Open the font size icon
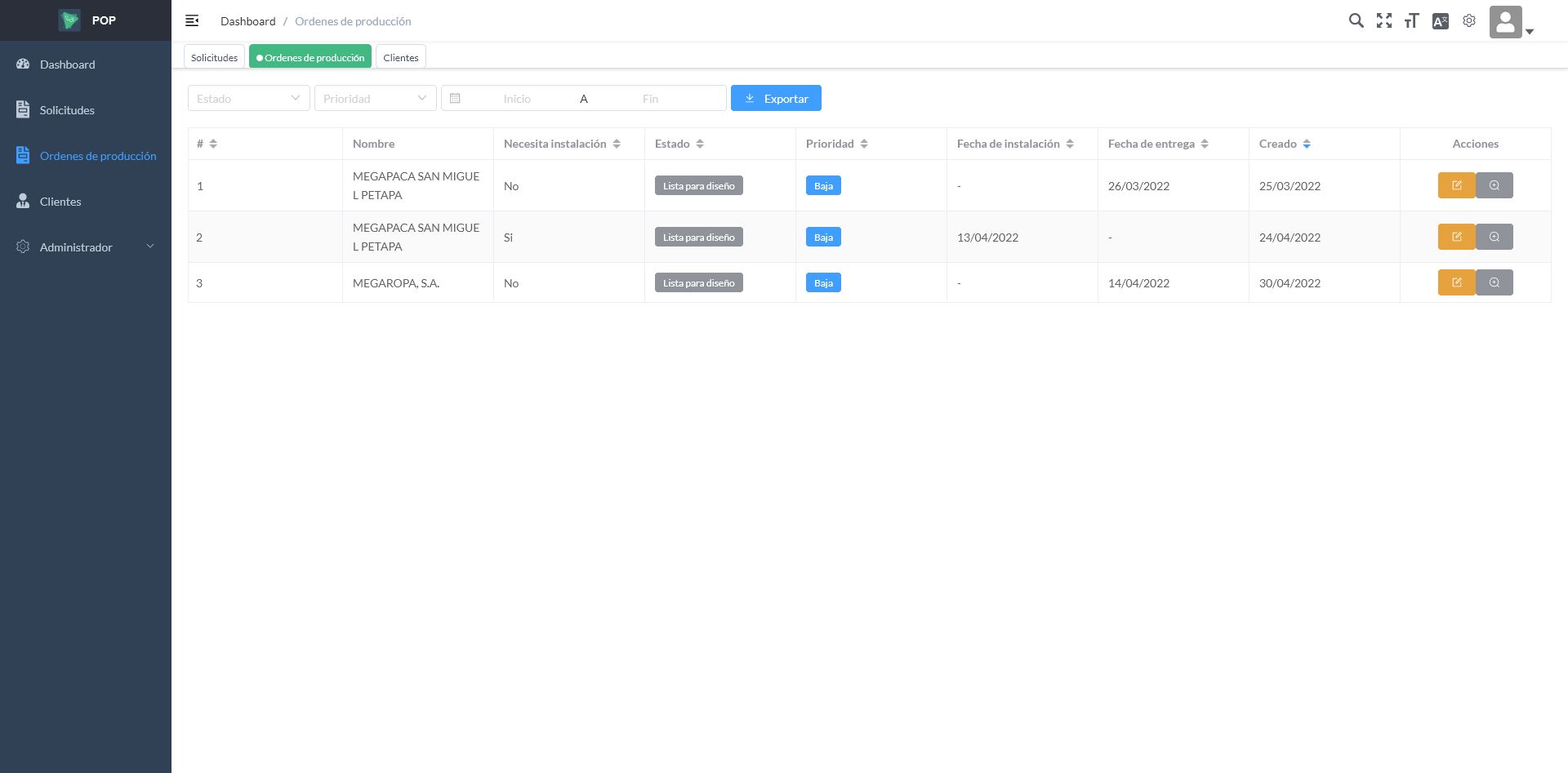This screenshot has height=773, width=1568. pos(1411,20)
